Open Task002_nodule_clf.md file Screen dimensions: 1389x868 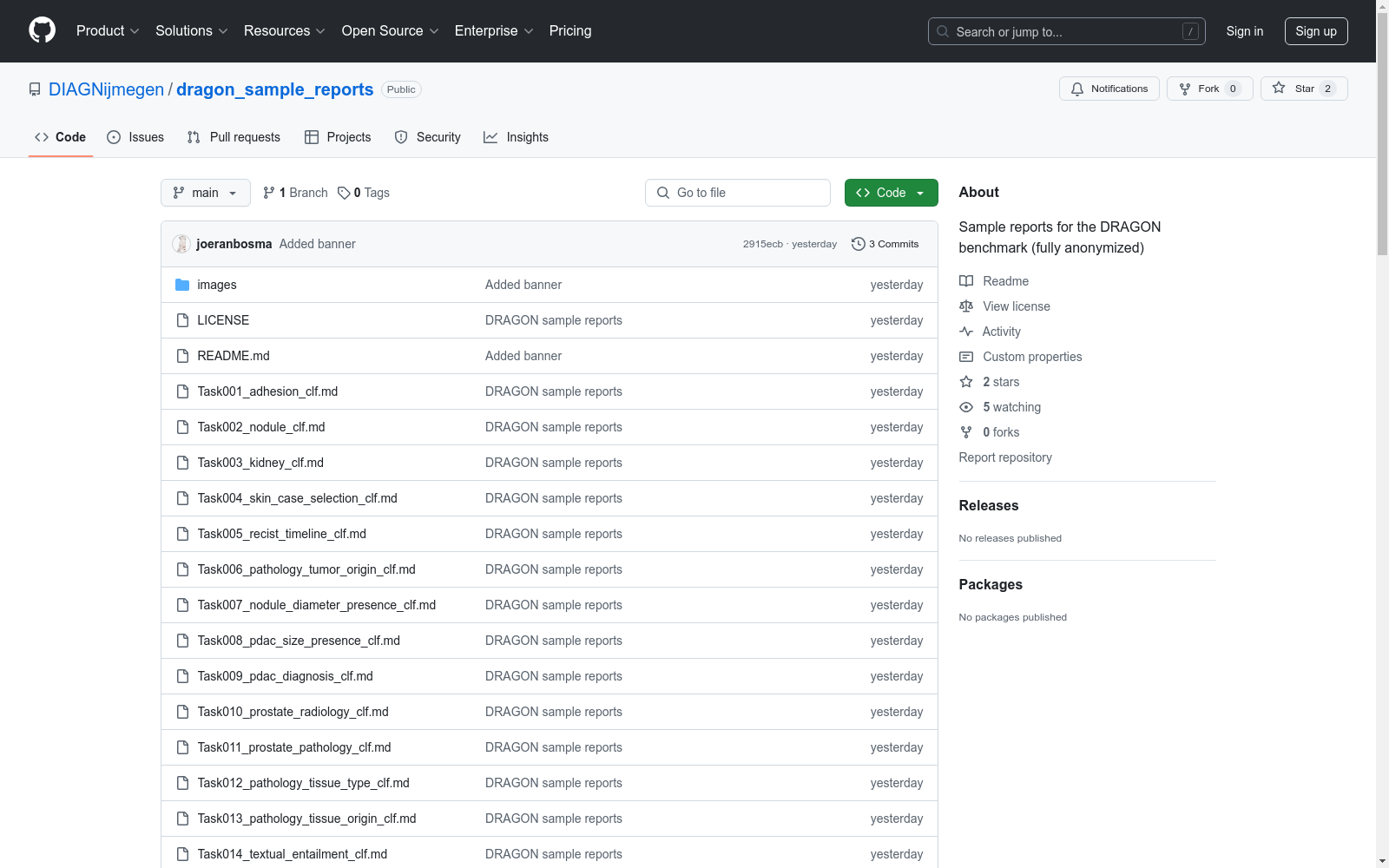click(261, 427)
